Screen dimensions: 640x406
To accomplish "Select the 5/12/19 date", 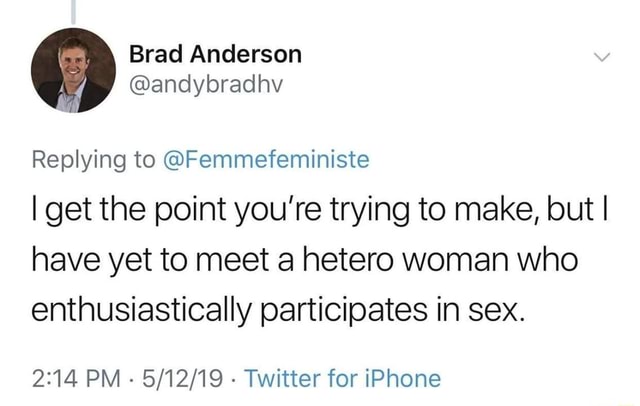I will pyautogui.click(x=182, y=379).
